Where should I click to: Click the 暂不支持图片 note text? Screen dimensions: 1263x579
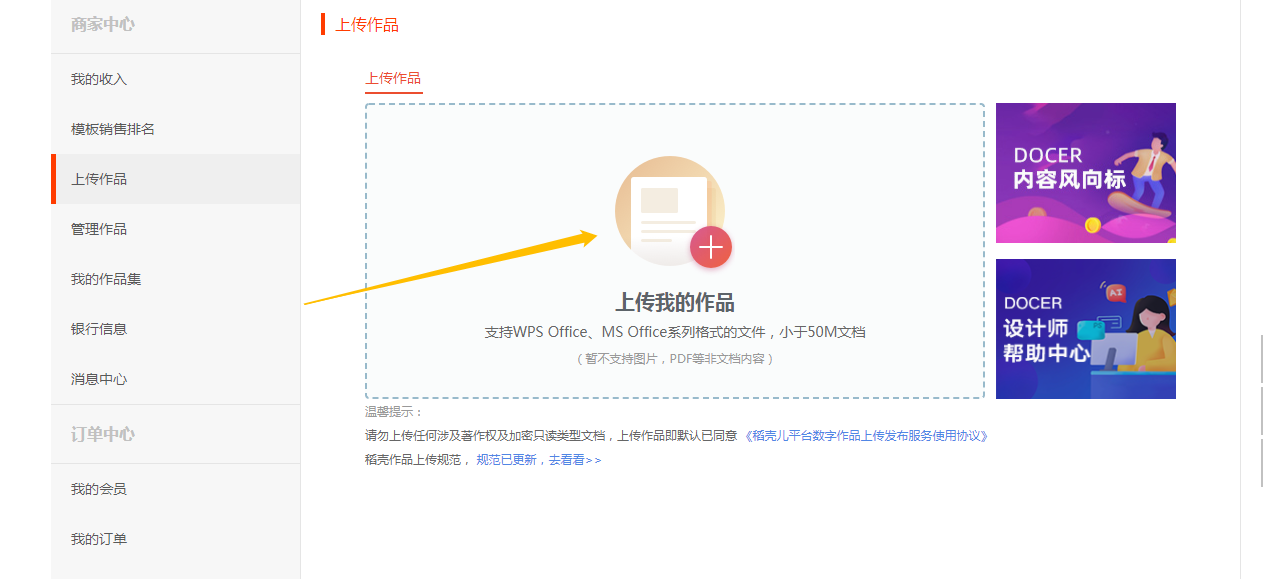pos(675,358)
